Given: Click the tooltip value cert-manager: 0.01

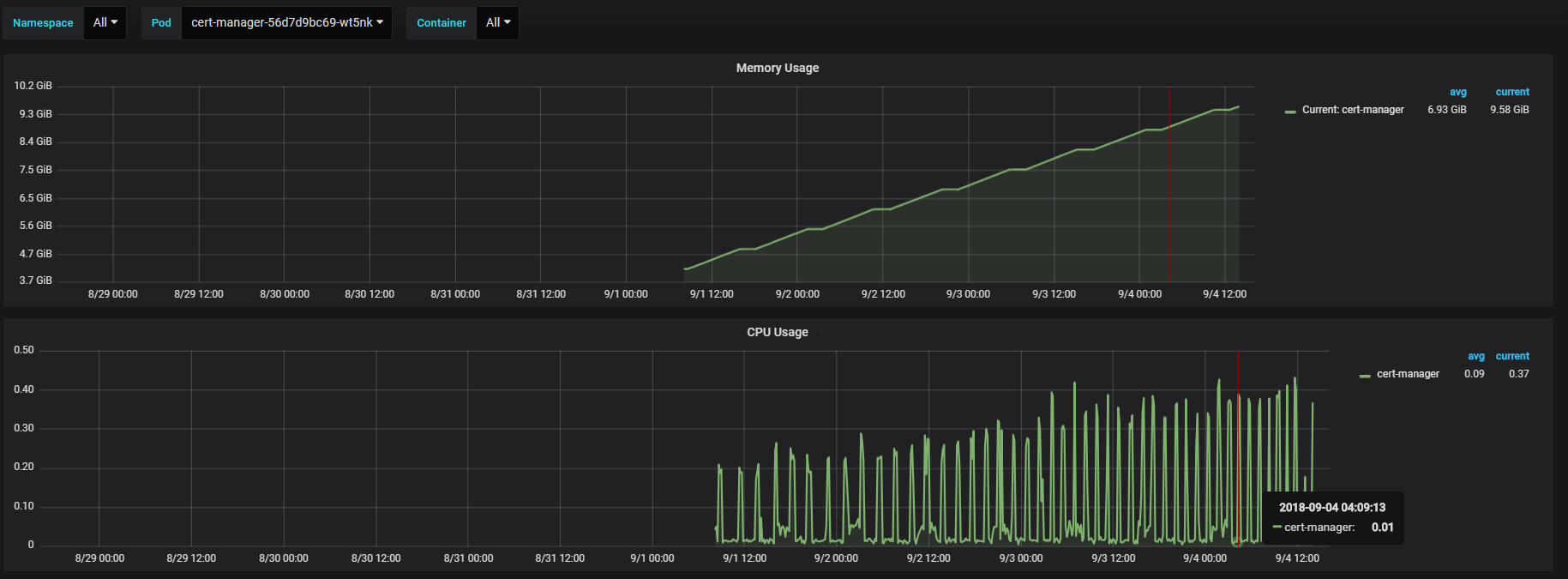Looking at the screenshot, I should point(1333,528).
